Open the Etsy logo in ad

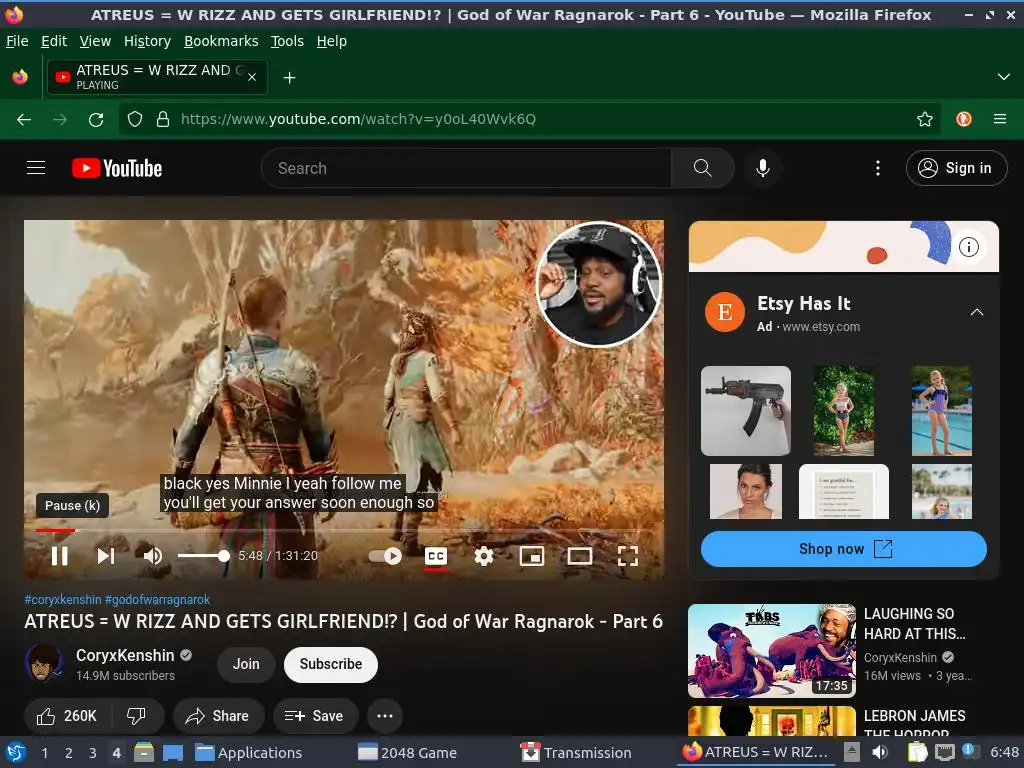pos(725,312)
